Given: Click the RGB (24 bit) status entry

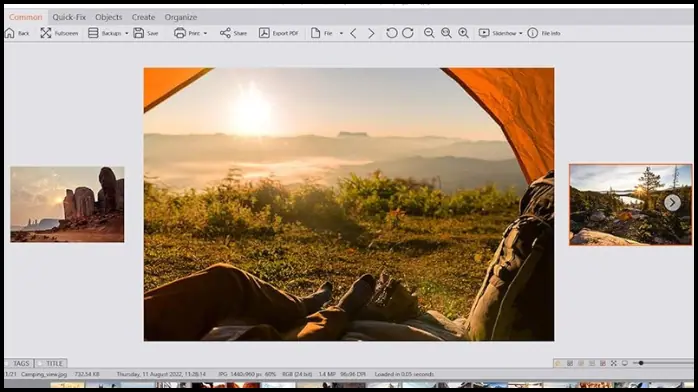Looking at the screenshot, I should (x=297, y=374).
